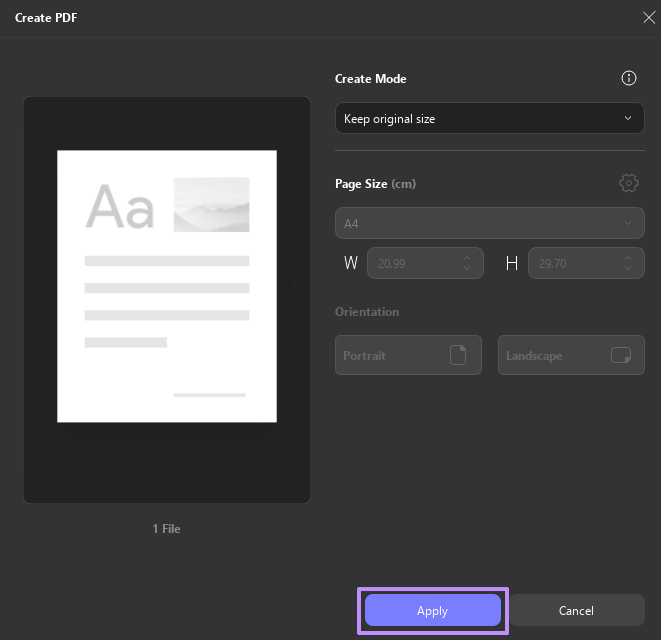This screenshot has height=640, width=661.
Task: Open the A4 page size dropdown
Action: tap(489, 223)
